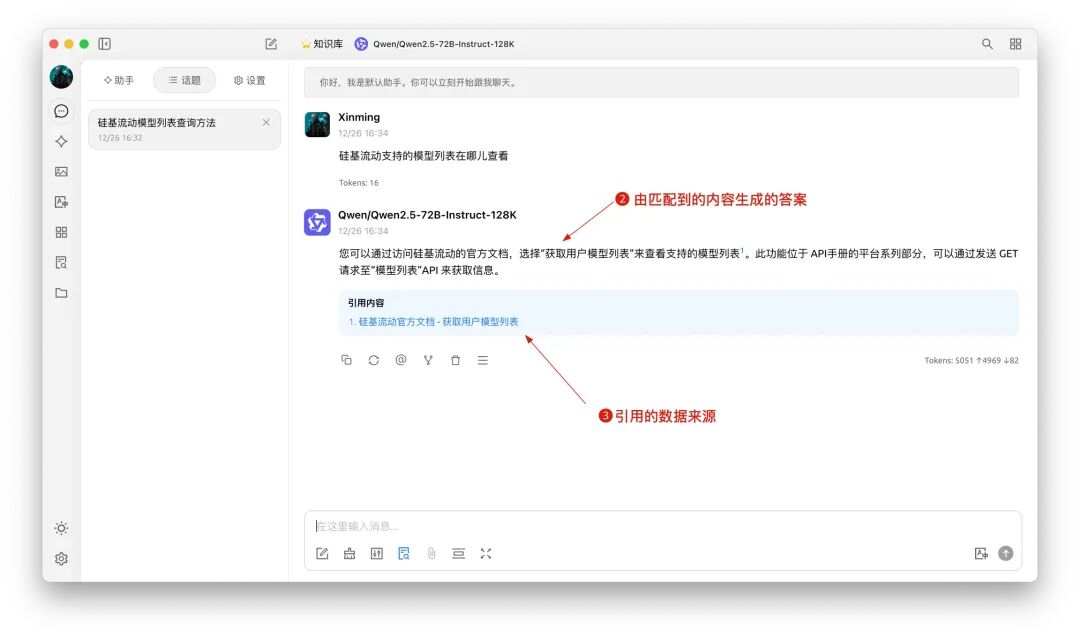1080x638 pixels.
Task: Switch to the 设置 tab
Action: 249,81
